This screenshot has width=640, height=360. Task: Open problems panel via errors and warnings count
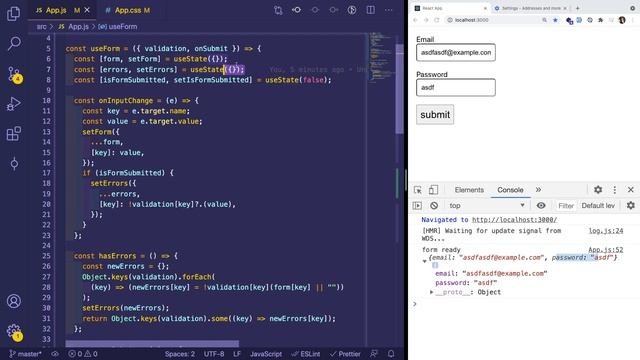coord(83,354)
